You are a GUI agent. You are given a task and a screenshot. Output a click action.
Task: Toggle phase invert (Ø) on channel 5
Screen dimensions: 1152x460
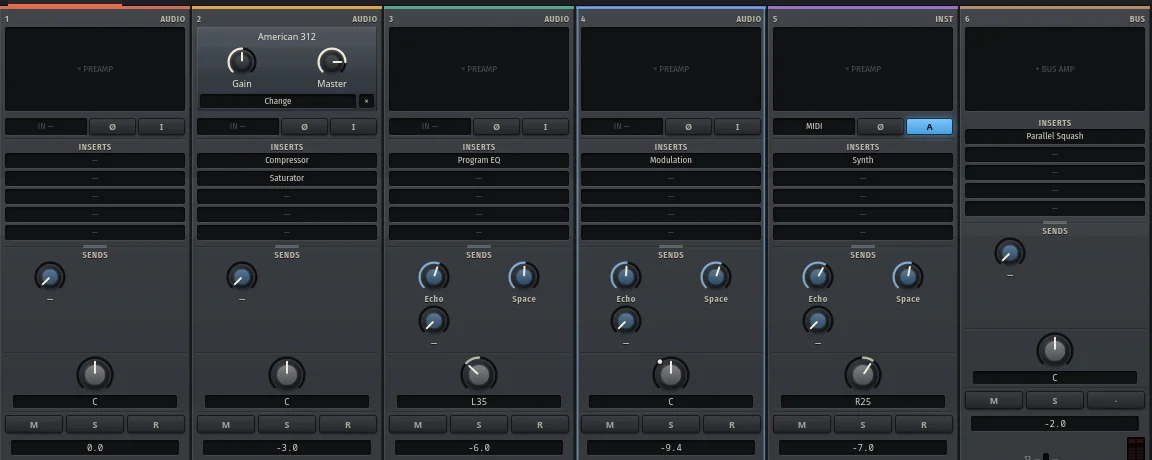(880, 126)
